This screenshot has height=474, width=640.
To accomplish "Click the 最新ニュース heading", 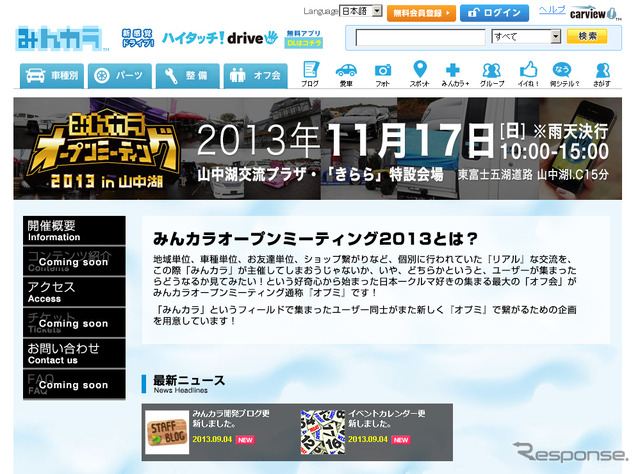I will (x=189, y=381).
